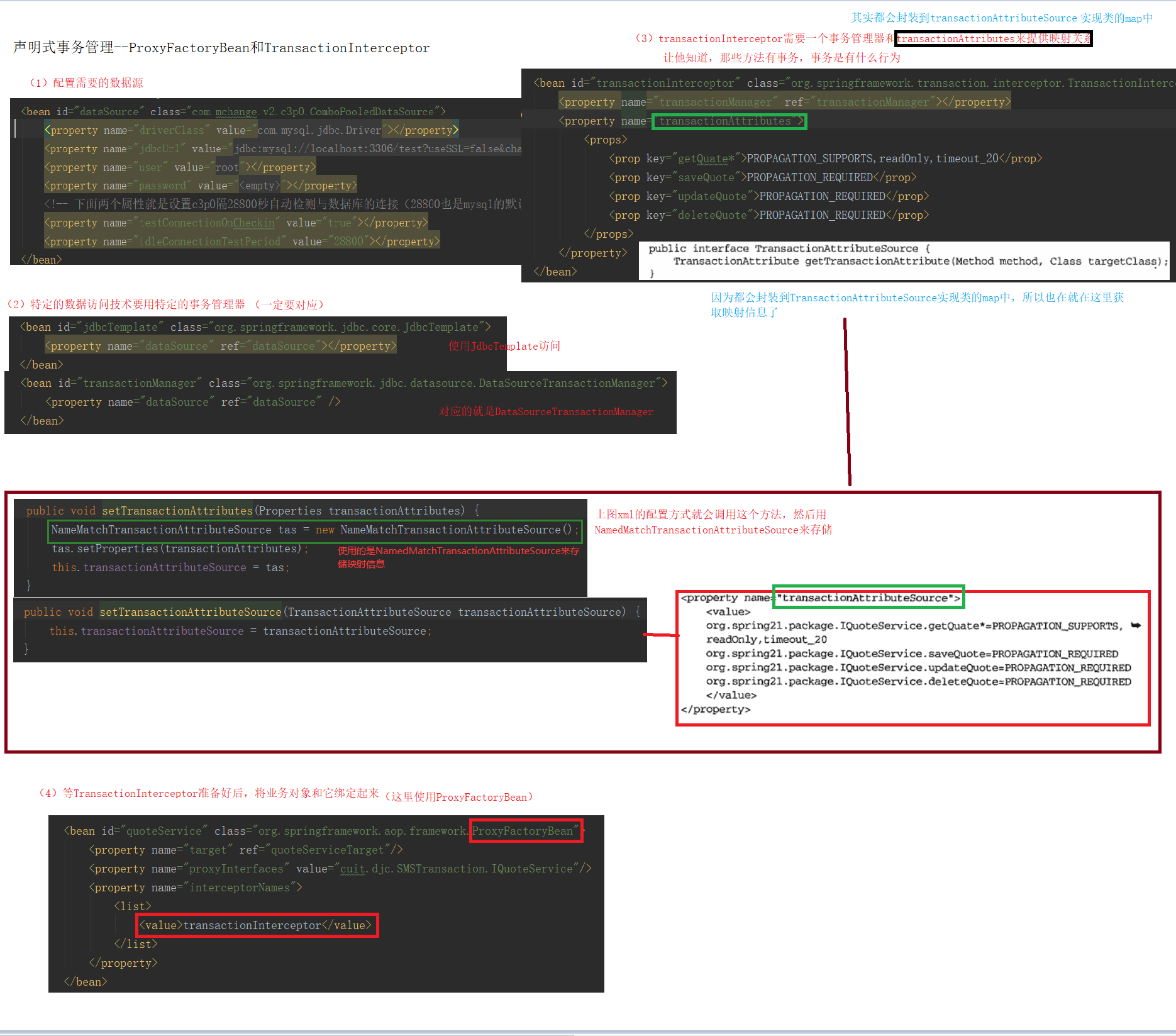Click the line 'tas.setProperties(transactionAttributes);'
This screenshot has height=1036, width=1176.
click(180, 549)
